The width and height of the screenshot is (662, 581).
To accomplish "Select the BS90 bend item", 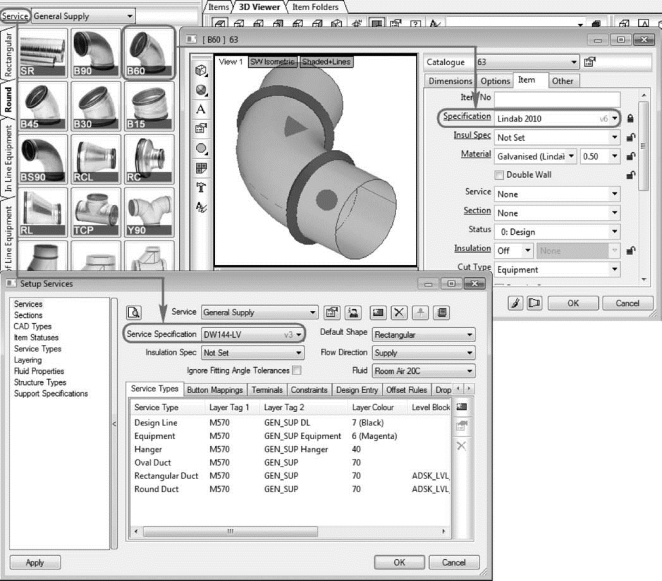I will pos(43,159).
